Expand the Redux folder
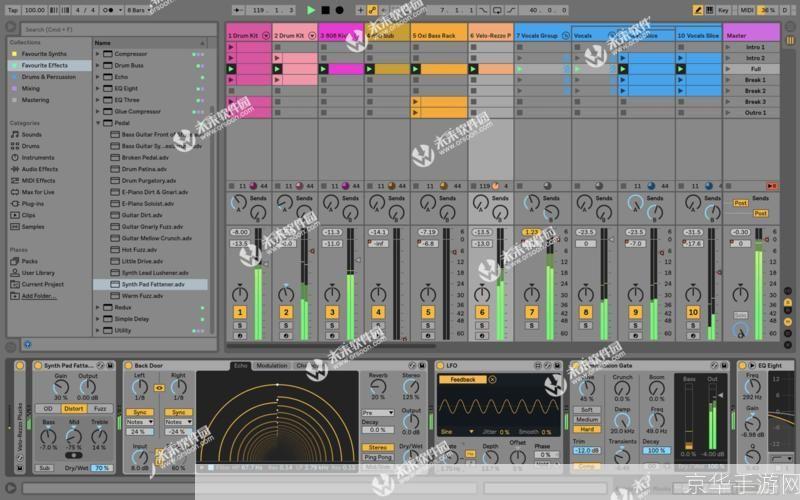This screenshot has width=800, height=500. (x=97, y=307)
